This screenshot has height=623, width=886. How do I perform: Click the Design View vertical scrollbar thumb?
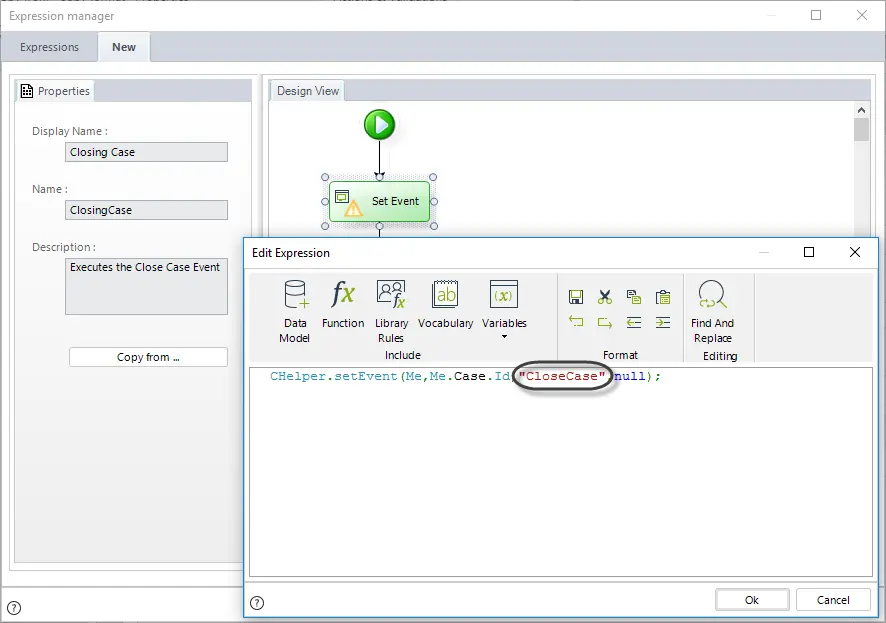(x=861, y=129)
